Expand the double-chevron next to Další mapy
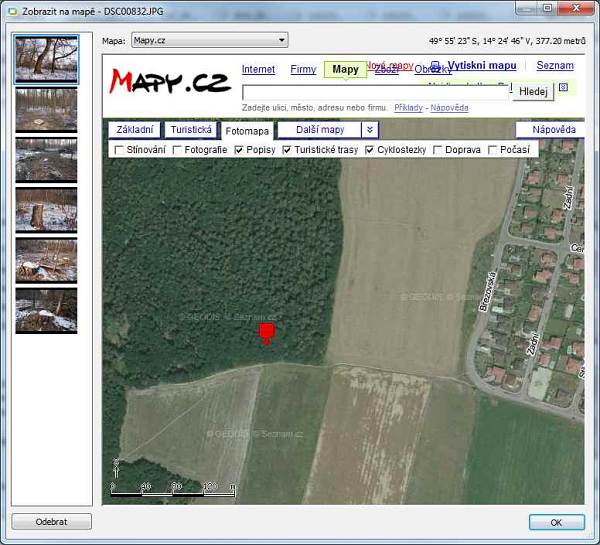The image size is (600, 545). [369, 130]
